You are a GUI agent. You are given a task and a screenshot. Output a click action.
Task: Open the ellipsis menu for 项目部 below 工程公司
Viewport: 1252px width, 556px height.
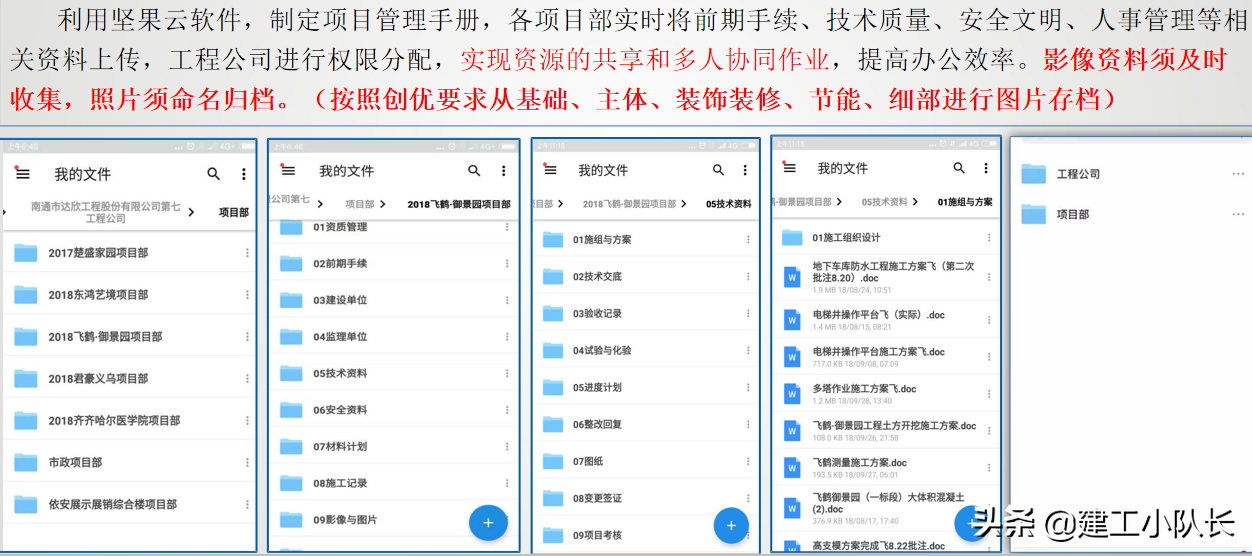[1239, 214]
